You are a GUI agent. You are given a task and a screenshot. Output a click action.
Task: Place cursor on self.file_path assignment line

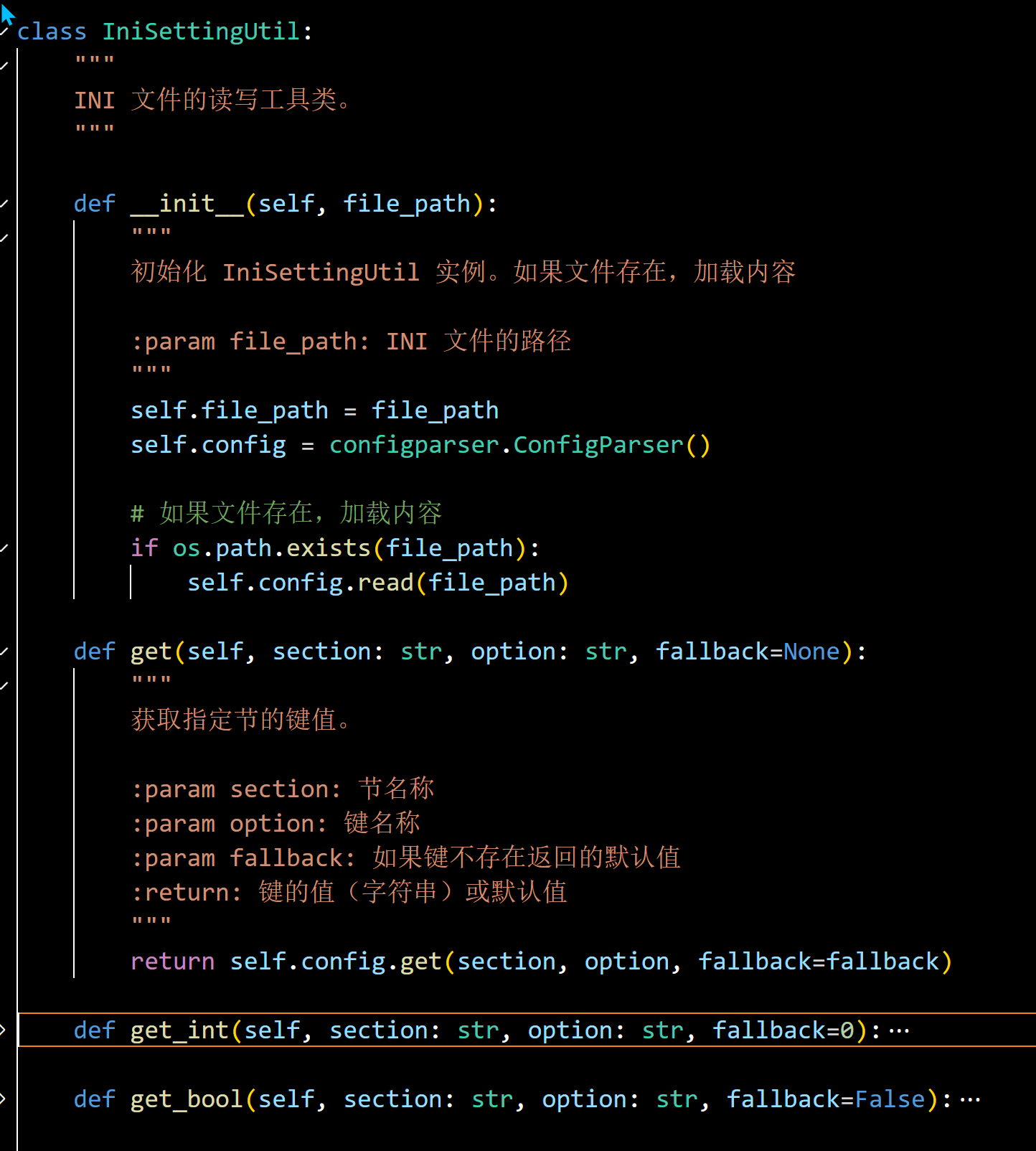(x=314, y=410)
